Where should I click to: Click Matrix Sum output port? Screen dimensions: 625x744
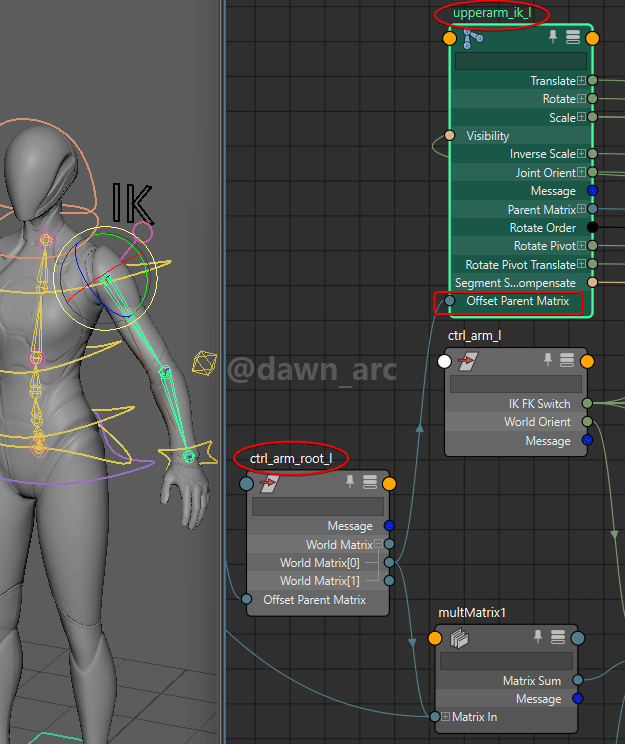(x=578, y=680)
